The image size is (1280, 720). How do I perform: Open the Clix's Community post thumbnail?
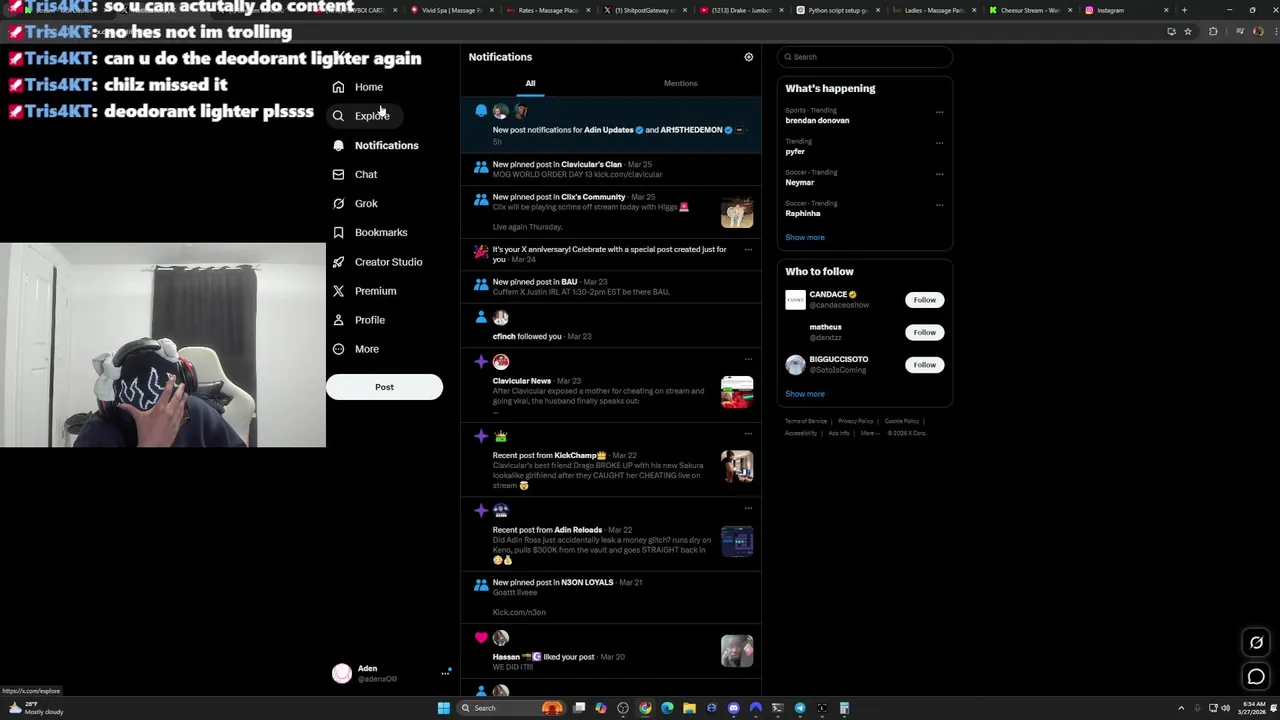737,213
